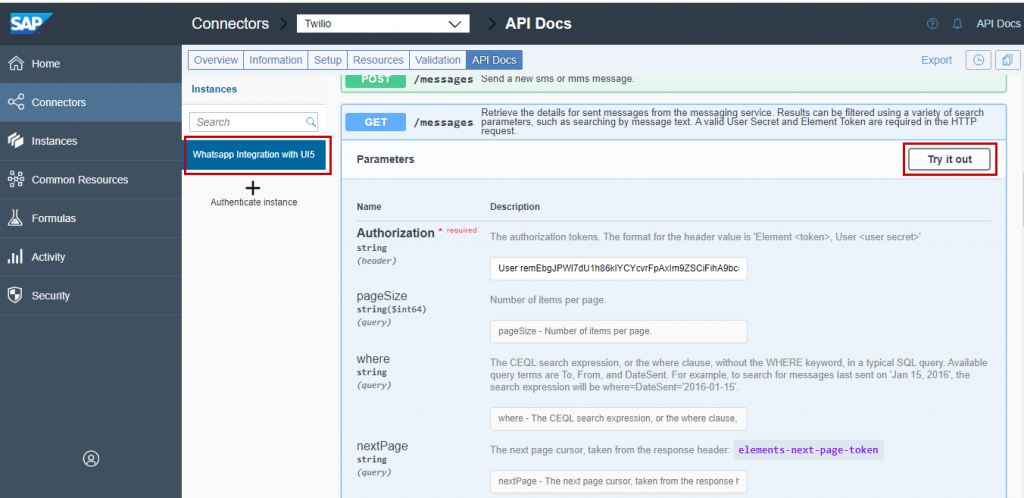This screenshot has height=498, width=1024.
Task: Open the user profile icon
Action: click(x=91, y=459)
